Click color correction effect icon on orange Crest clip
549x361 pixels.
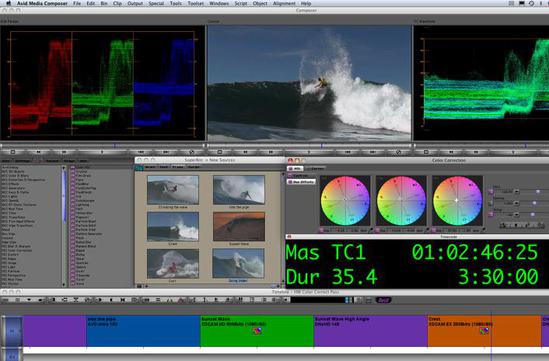click(x=485, y=330)
